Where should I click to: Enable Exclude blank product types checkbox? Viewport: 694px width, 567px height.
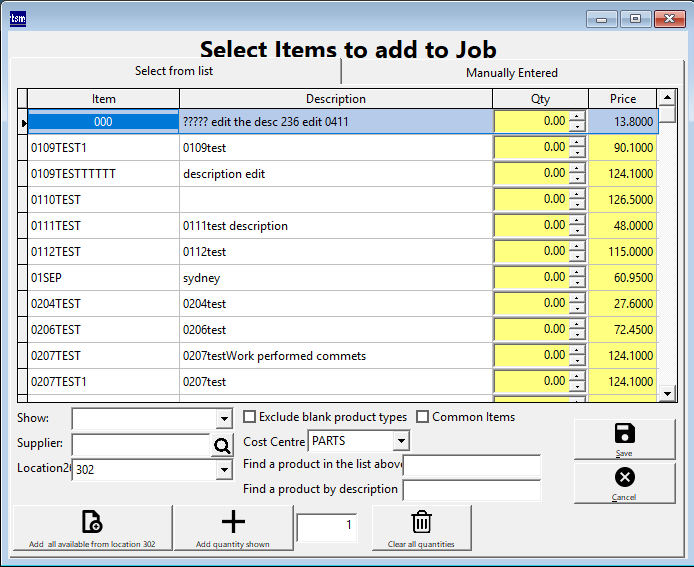tap(250, 417)
